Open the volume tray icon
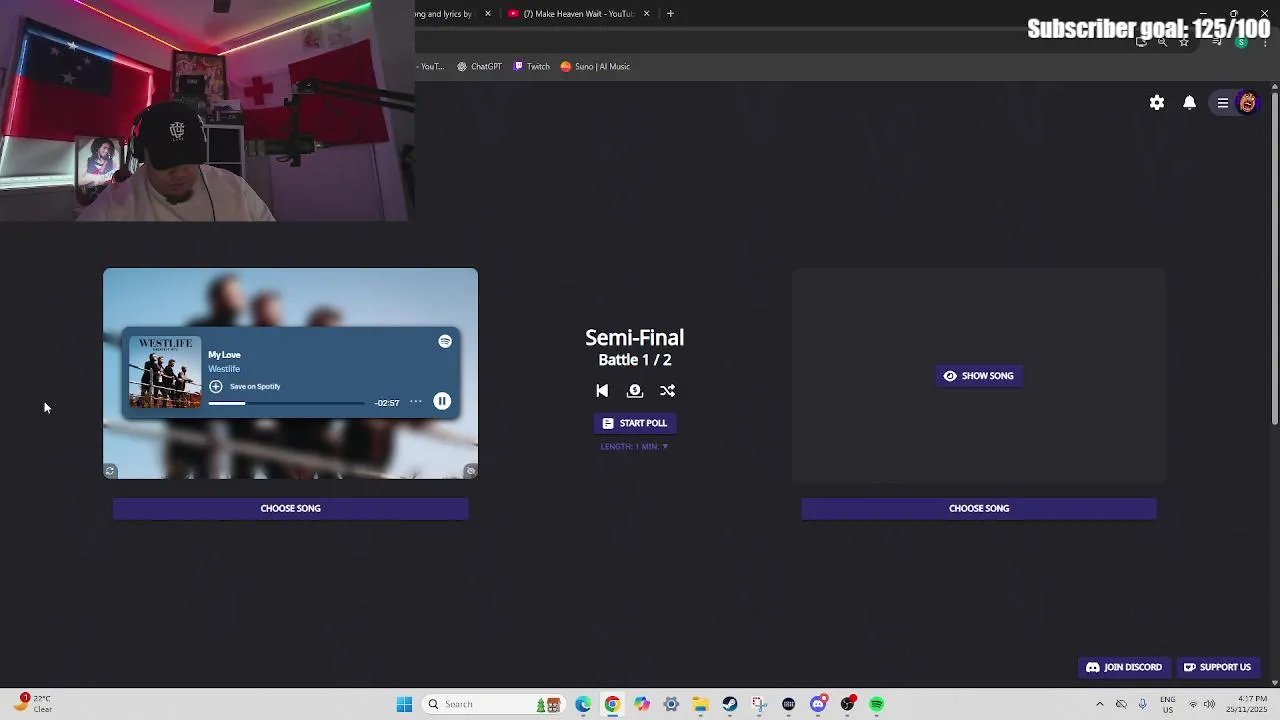The image size is (1280, 720). (x=1209, y=704)
